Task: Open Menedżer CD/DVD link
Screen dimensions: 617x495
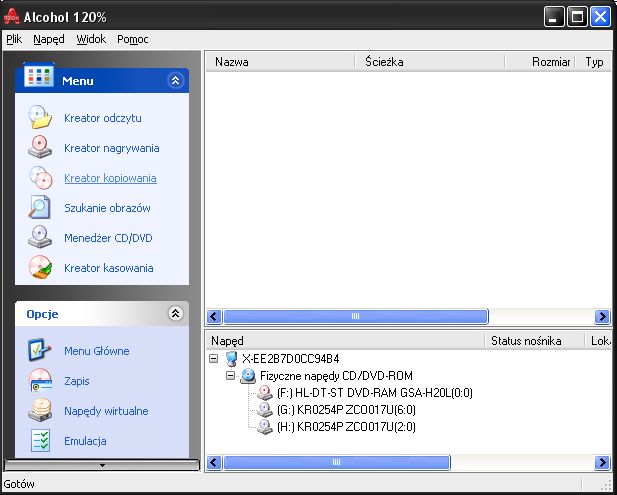Action: click(x=108, y=238)
